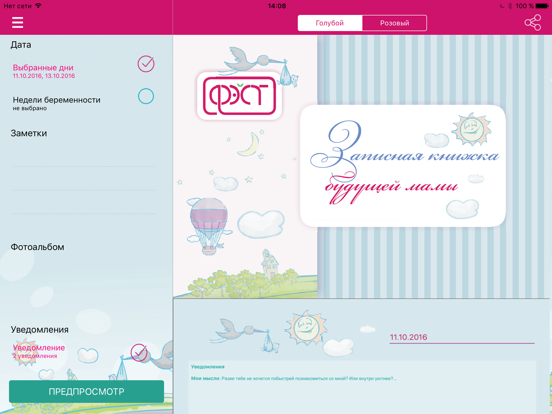
Task: Tap the Записная книжка будущей мамы title card
Action: point(403,165)
